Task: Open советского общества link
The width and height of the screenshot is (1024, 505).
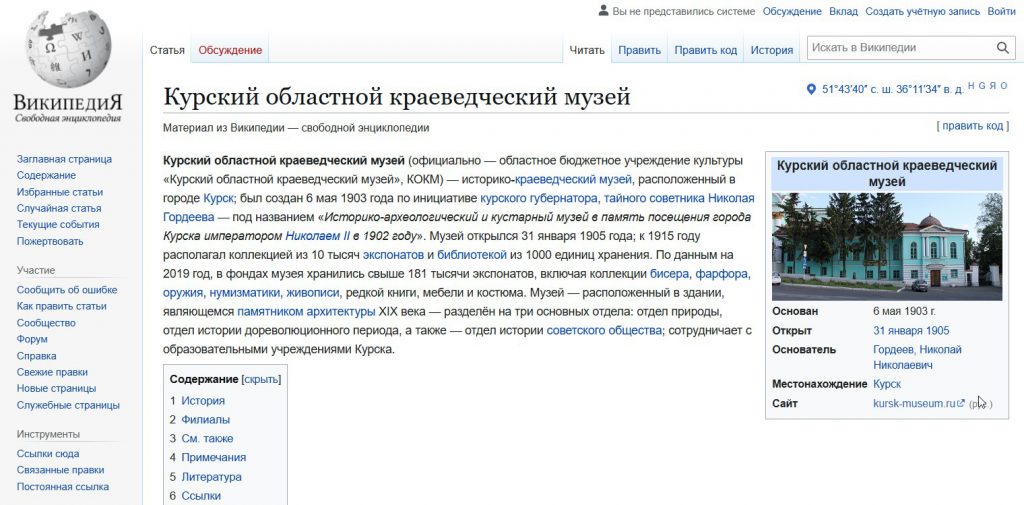Action: [604, 330]
